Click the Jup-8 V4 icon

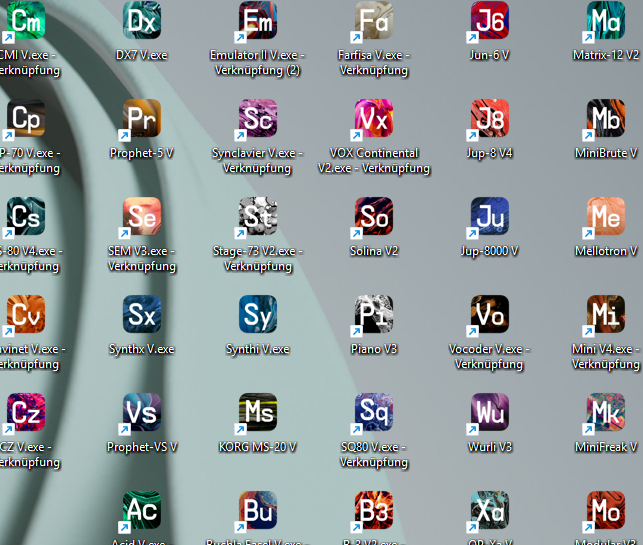(490, 119)
